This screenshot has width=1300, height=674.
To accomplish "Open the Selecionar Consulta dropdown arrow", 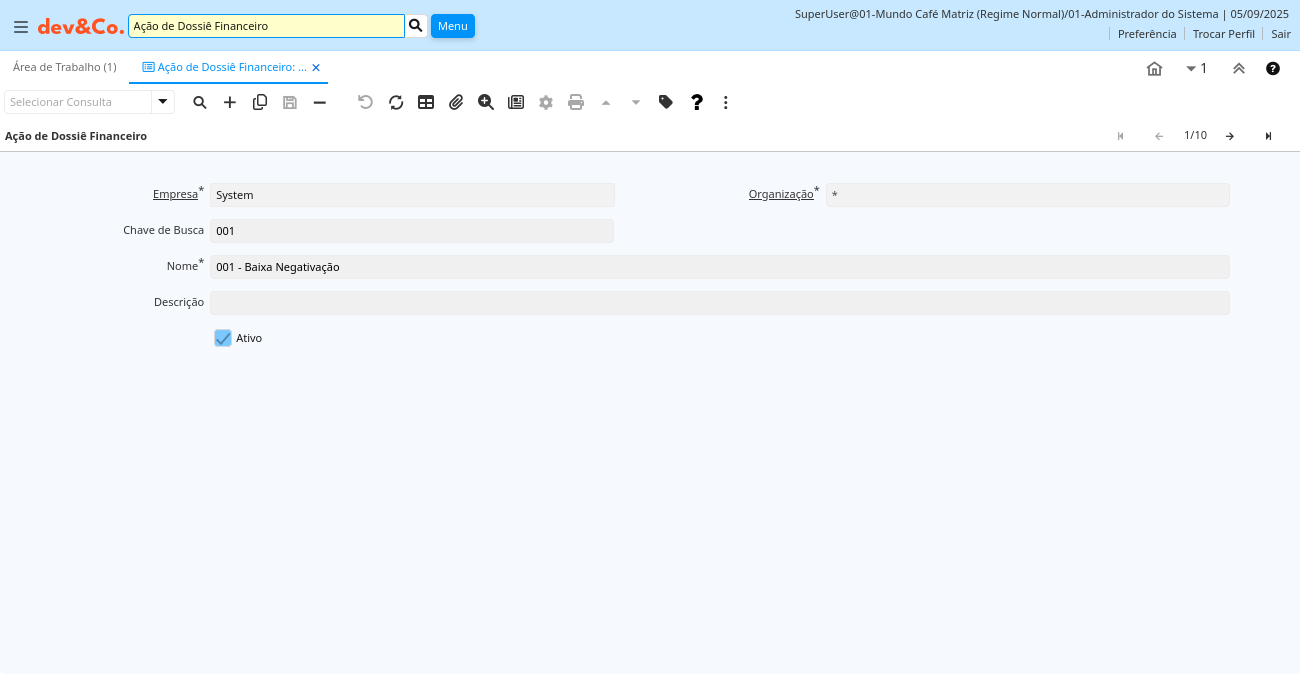I will coord(163,102).
